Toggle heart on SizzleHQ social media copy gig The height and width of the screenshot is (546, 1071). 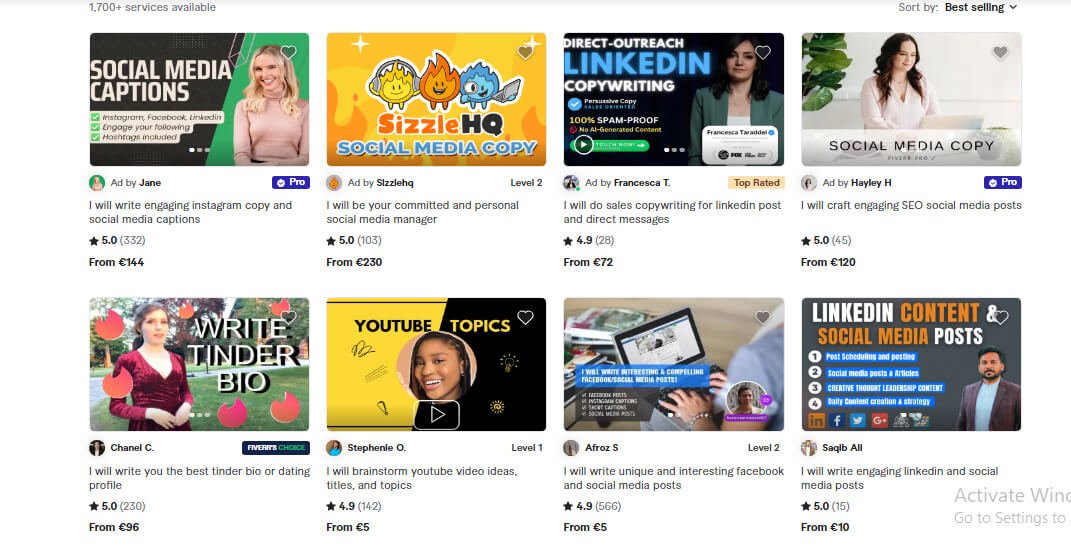click(x=525, y=52)
